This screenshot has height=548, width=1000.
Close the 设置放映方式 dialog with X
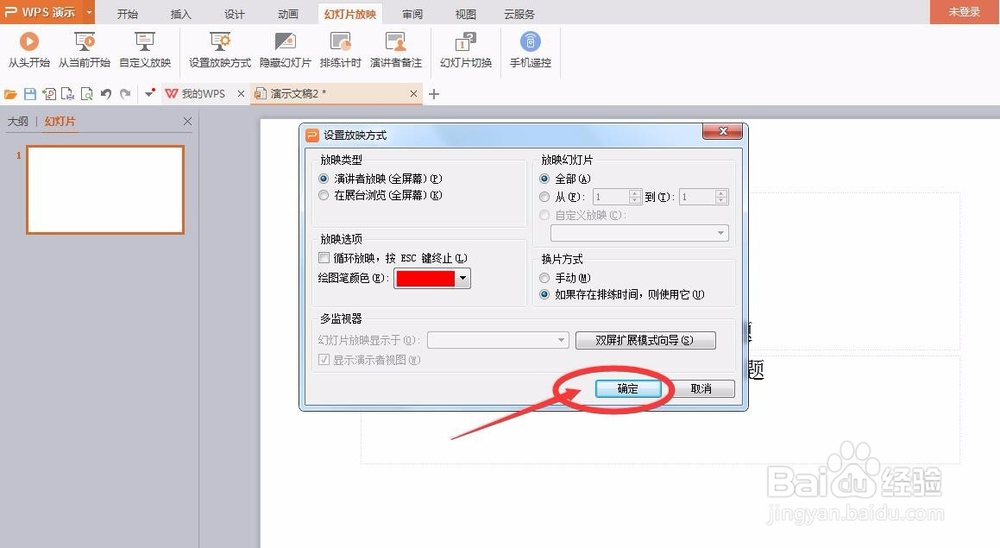click(723, 131)
